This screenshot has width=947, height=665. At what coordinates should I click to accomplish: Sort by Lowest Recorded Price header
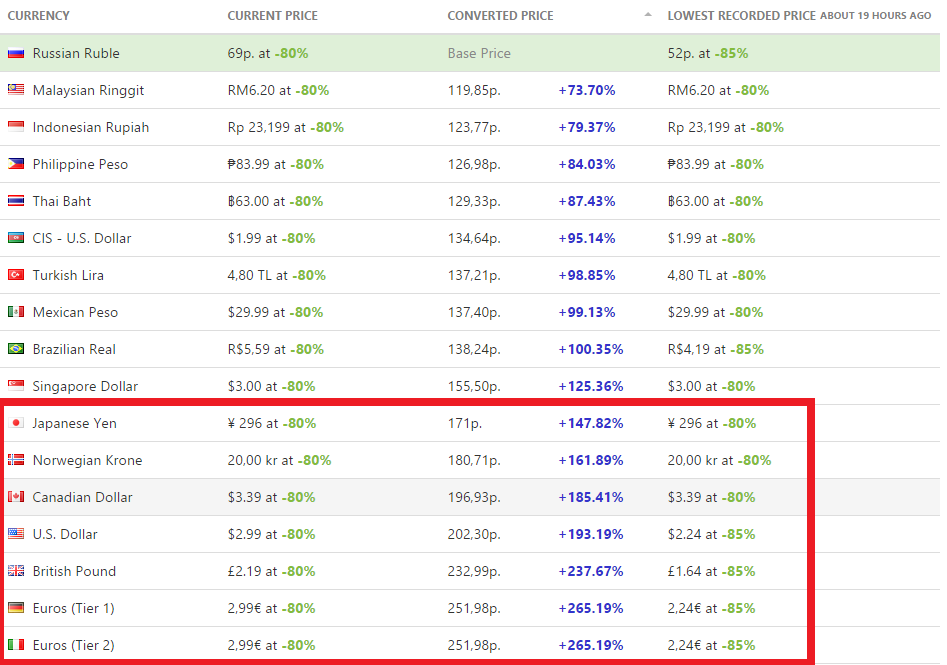741,16
